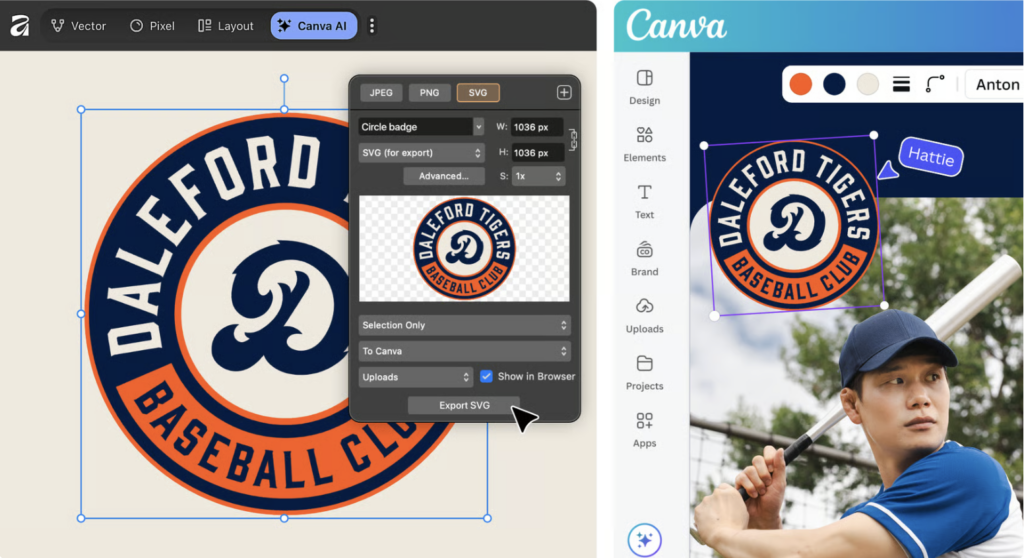Toggle the width-height aspect ratio lock
The height and width of the screenshot is (558, 1024).
tap(573, 140)
